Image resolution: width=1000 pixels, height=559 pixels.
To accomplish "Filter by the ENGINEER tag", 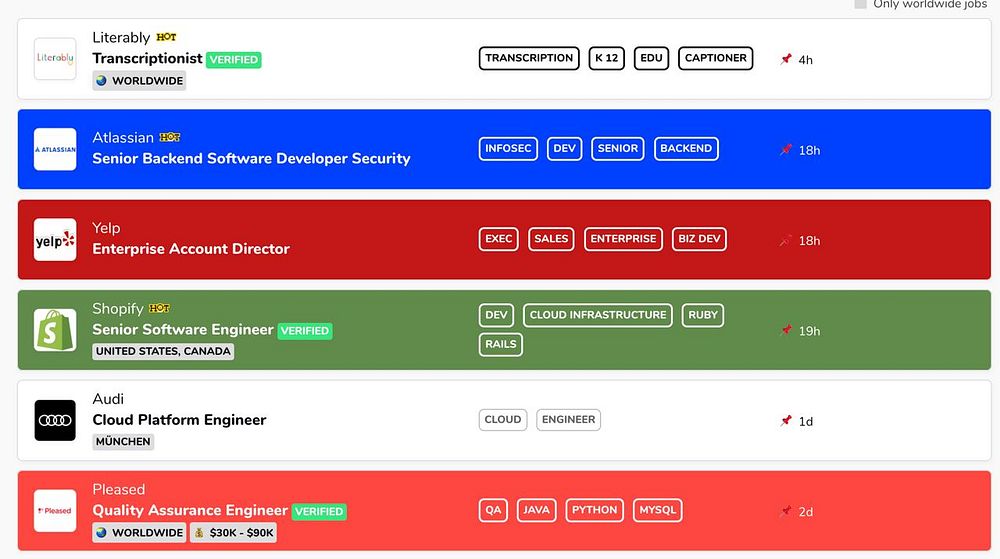I will click(568, 419).
